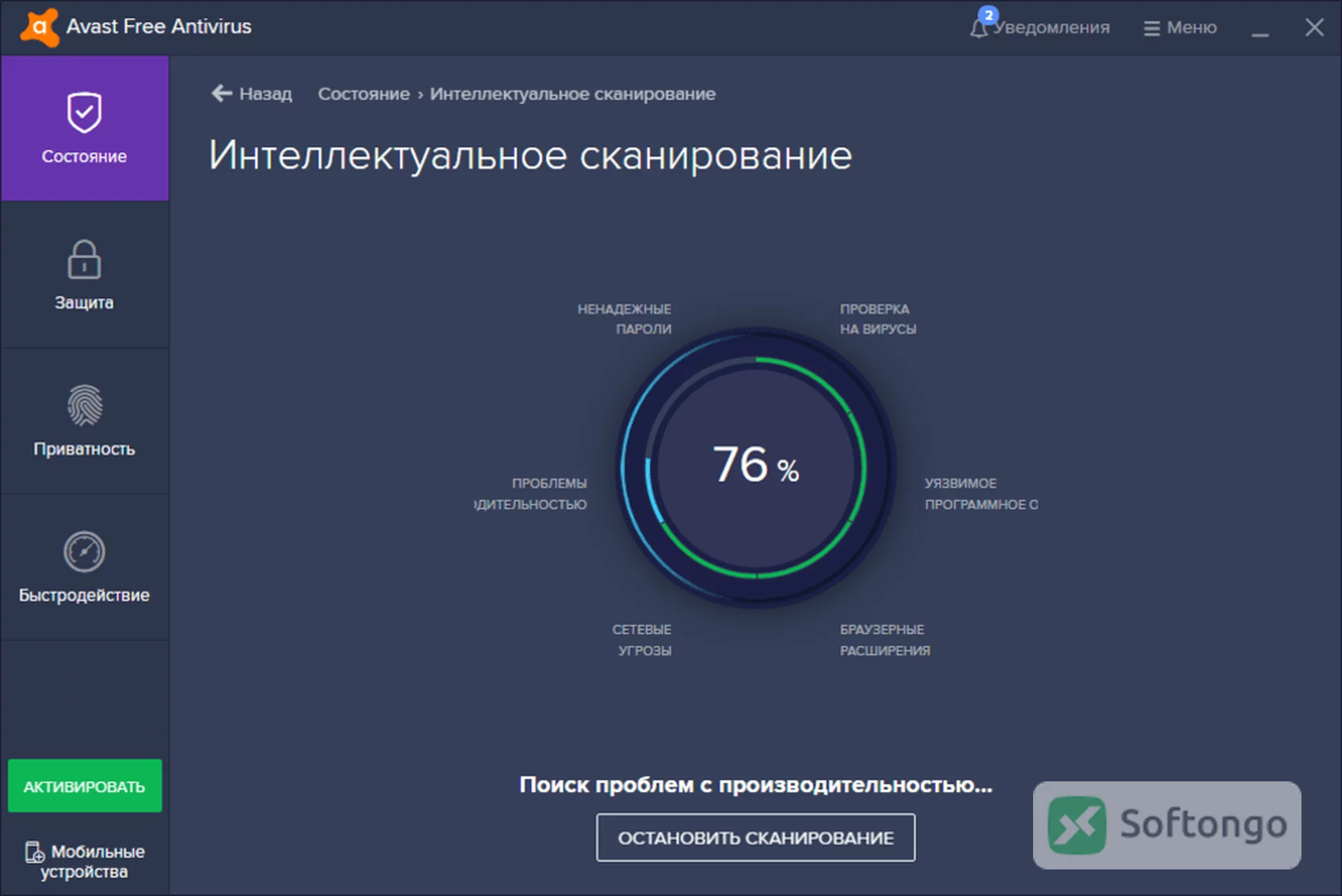Go back with the Назад arrow

click(x=252, y=94)
